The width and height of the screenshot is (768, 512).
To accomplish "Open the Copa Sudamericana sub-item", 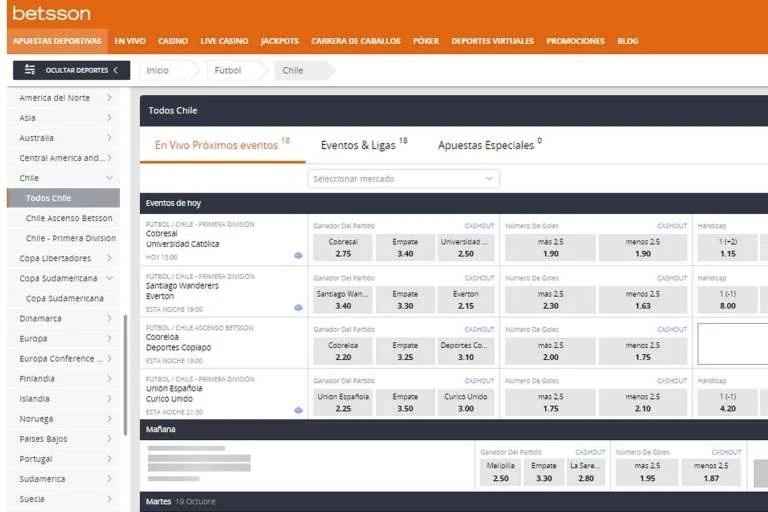I will tap(64, 298).
